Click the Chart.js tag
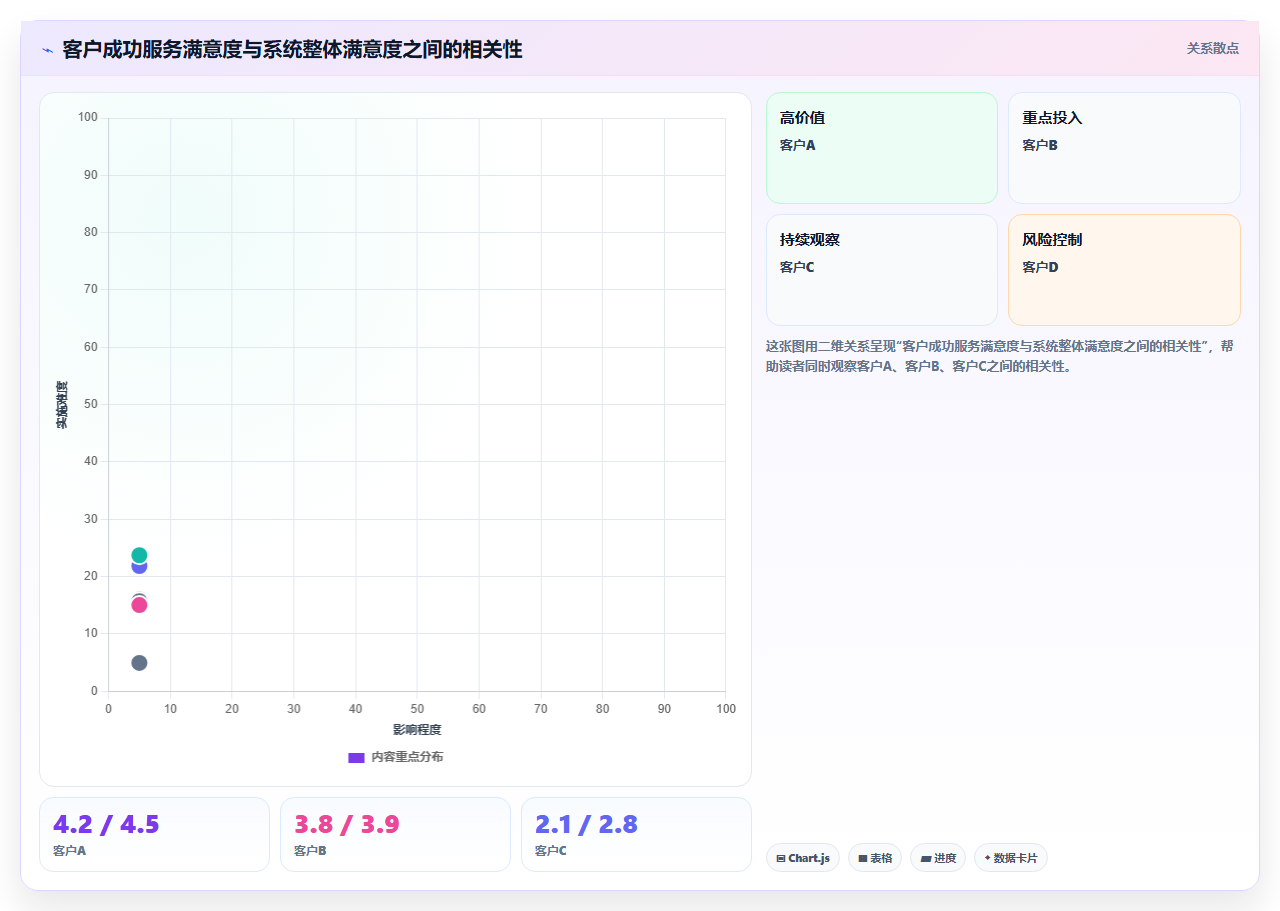The width and height of the screenshot is (1280, 911). pos(803,858)
